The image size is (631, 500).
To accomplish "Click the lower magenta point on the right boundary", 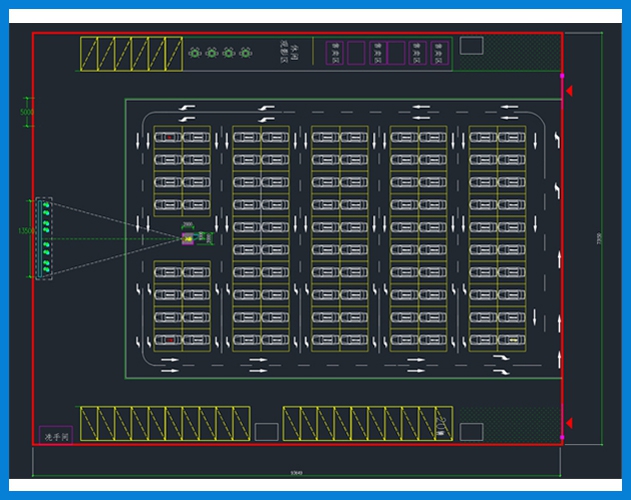I will pyautogui.click(x=562, y=437).
